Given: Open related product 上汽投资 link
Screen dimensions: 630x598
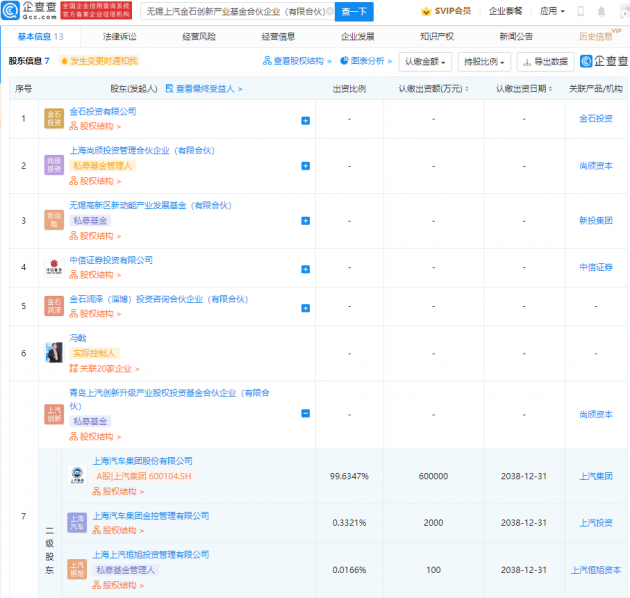Looking at the screenshot, I should coord(596,523).
